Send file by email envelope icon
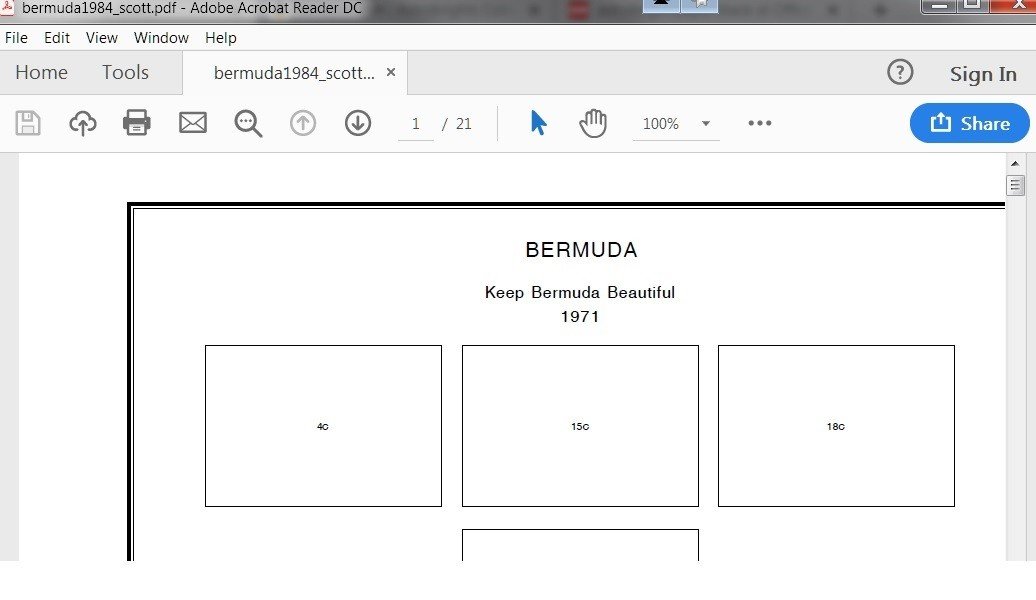 point(192,123)
